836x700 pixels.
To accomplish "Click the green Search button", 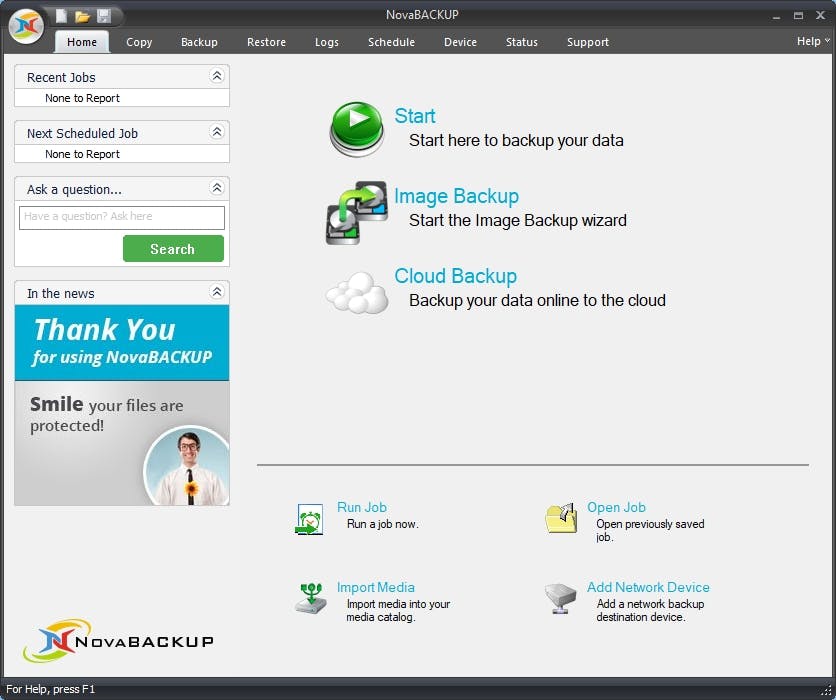I will 173,249.
